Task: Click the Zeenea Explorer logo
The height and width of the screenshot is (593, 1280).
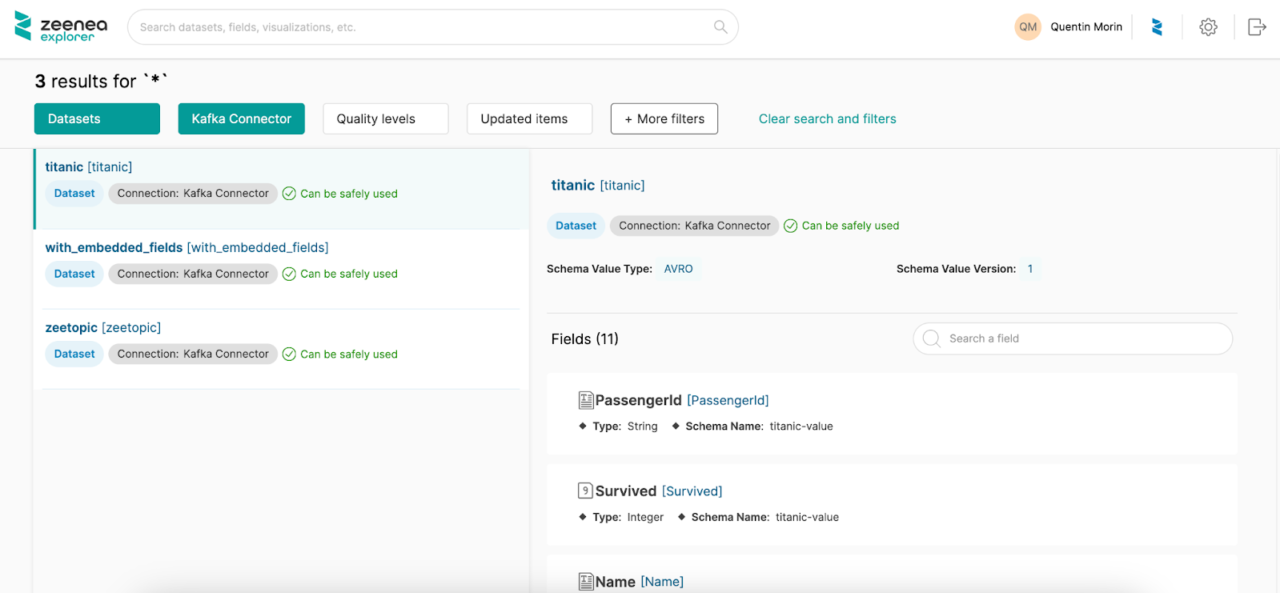Action: pos(61,27)
